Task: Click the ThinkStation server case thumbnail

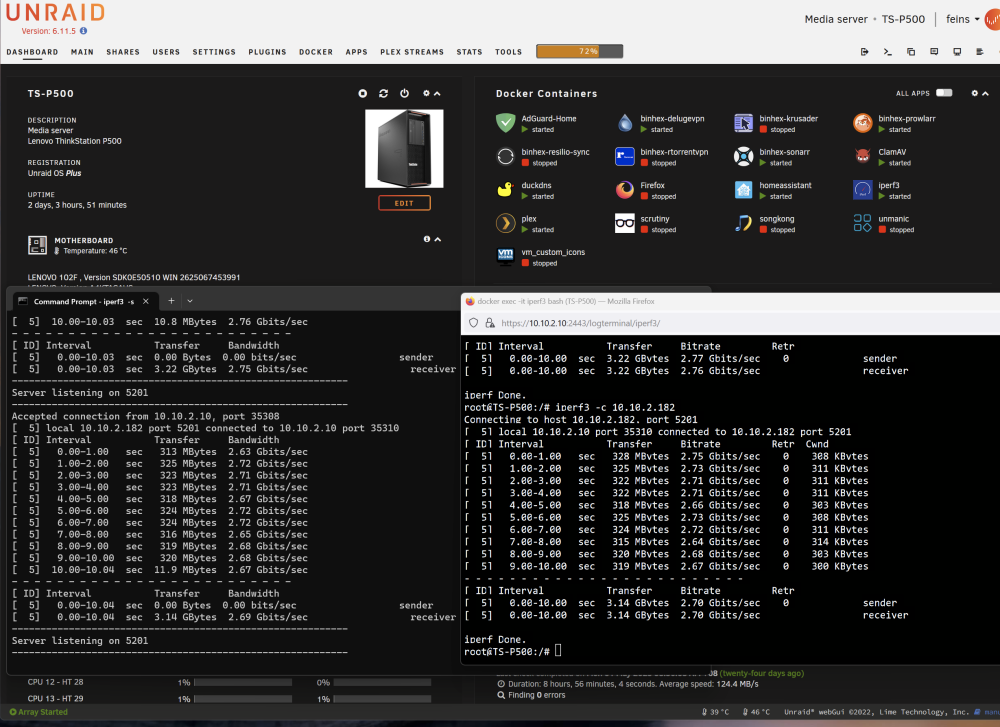Action: [404, 149]
